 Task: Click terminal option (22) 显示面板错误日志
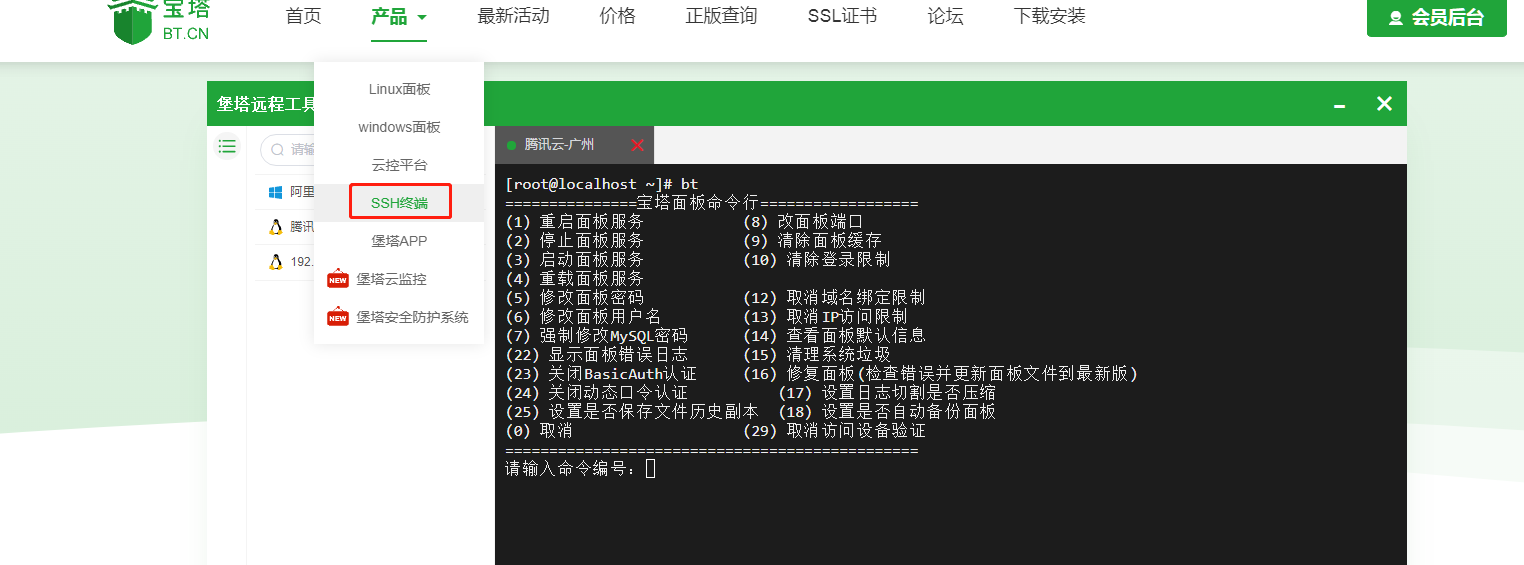[597, 355]
